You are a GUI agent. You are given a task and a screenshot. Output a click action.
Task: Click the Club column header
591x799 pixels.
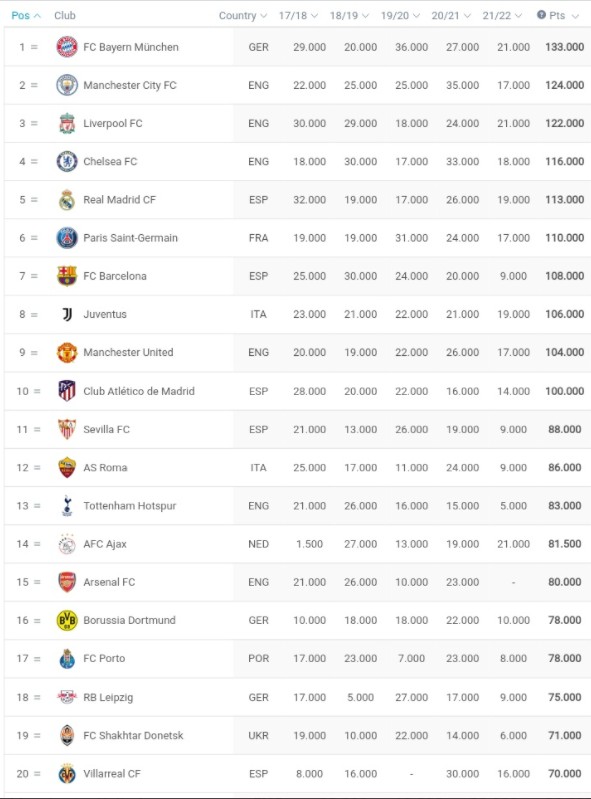(x=65, y=16)
